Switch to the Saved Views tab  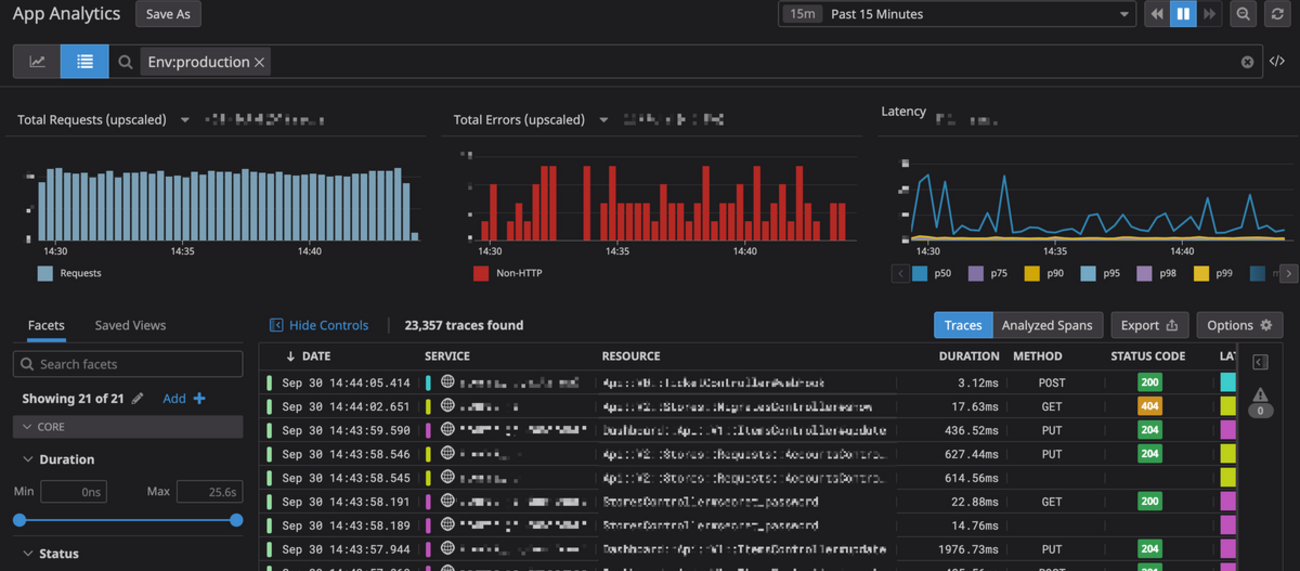[130, 325]
